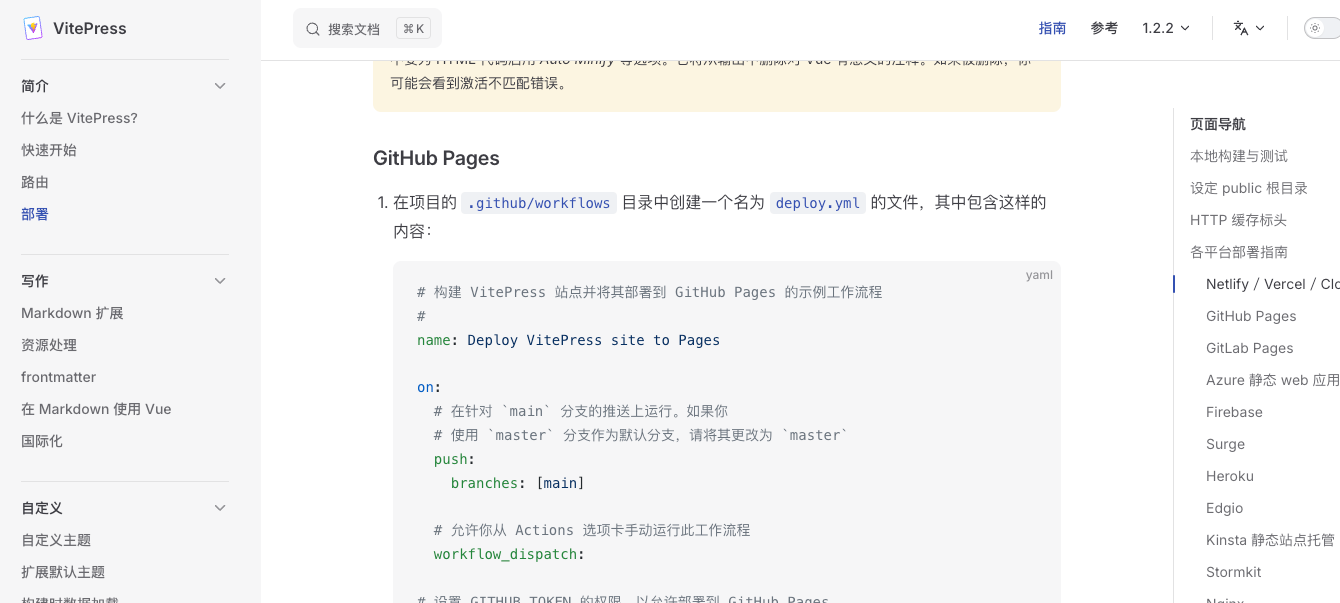Jump to 设定 public 根目录 outline item
The width and height of the screenshot is (1340, 603).
[x=1249, y=188]
